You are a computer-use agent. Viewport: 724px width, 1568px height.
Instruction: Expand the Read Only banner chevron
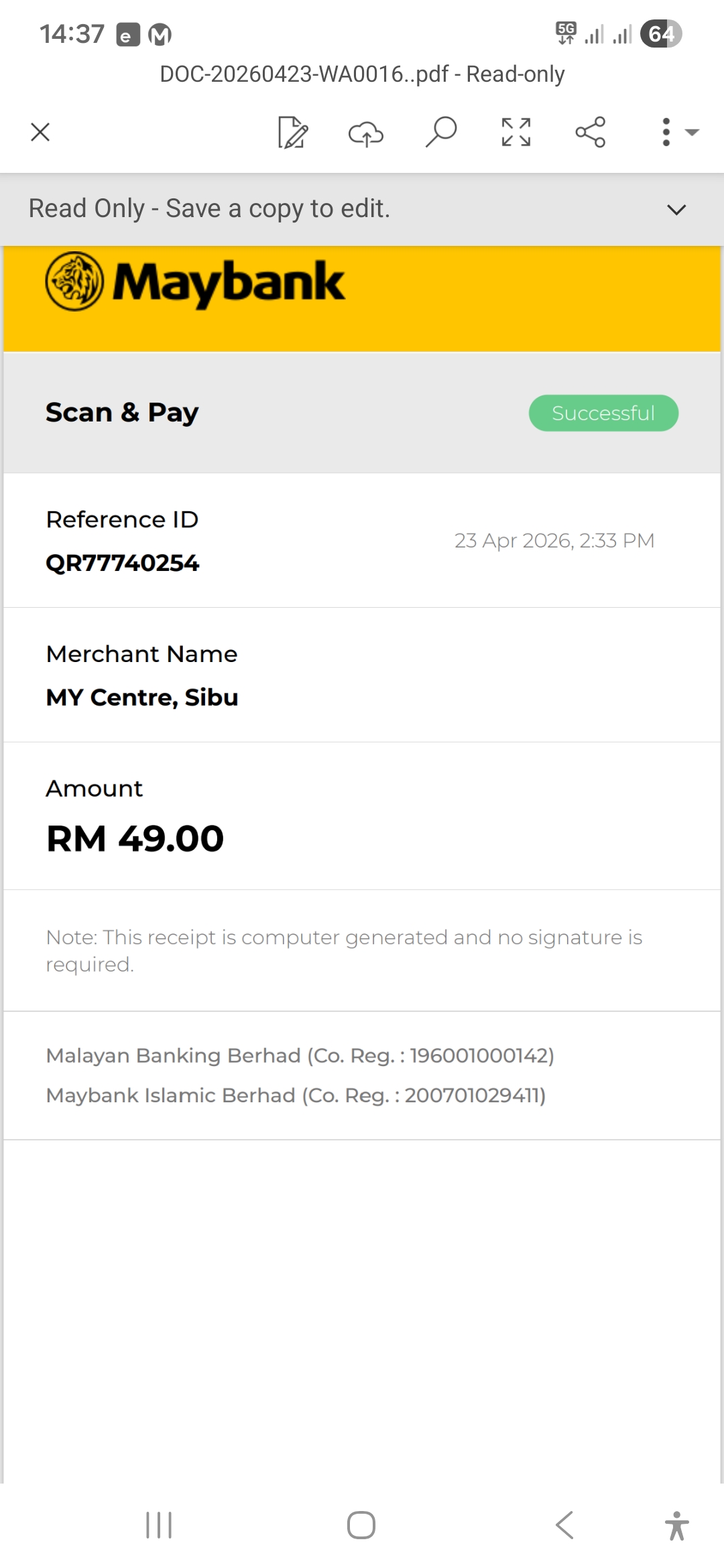[x=676, y=210]
